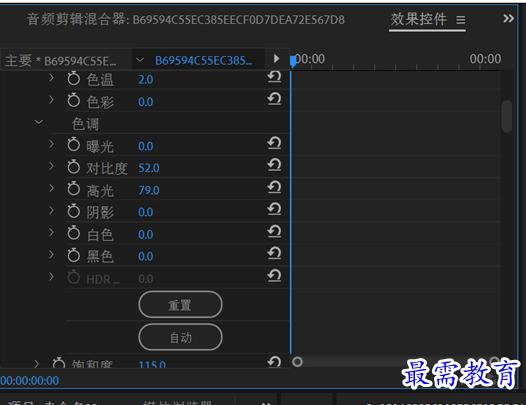Expand the 饱和度 property

click(37, 363)
